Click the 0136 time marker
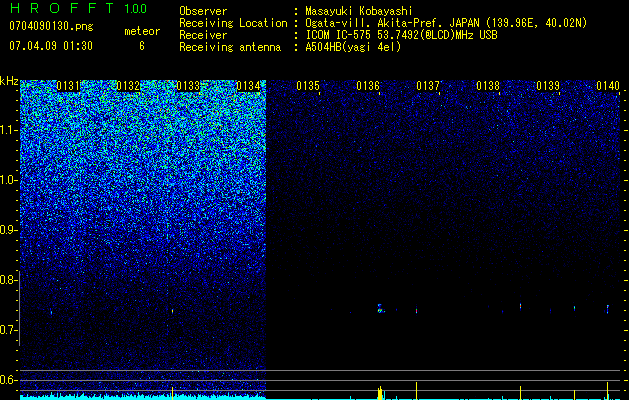Screen dimensions: 629x400 click(x=367, y=86)
